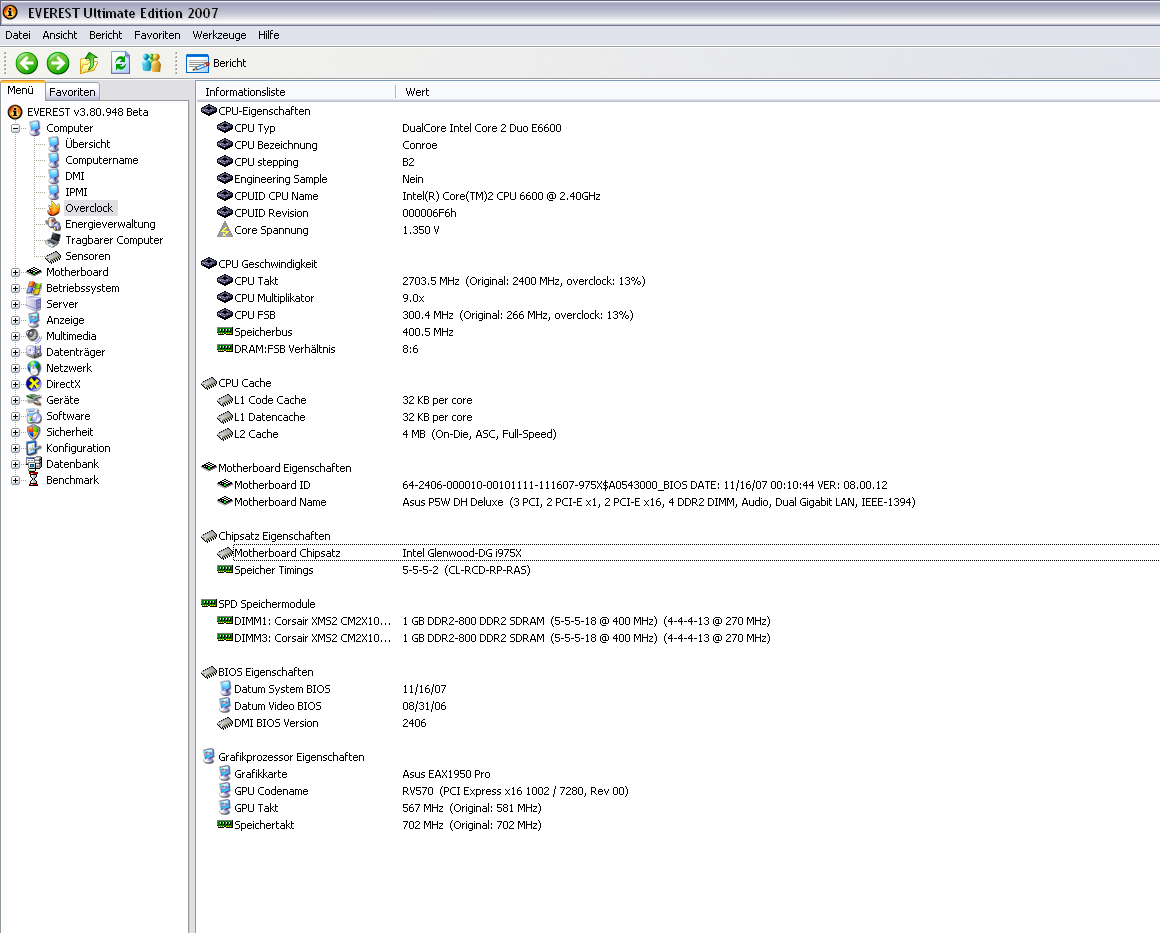Expand the Netzwerk tree node

(15, 368)
